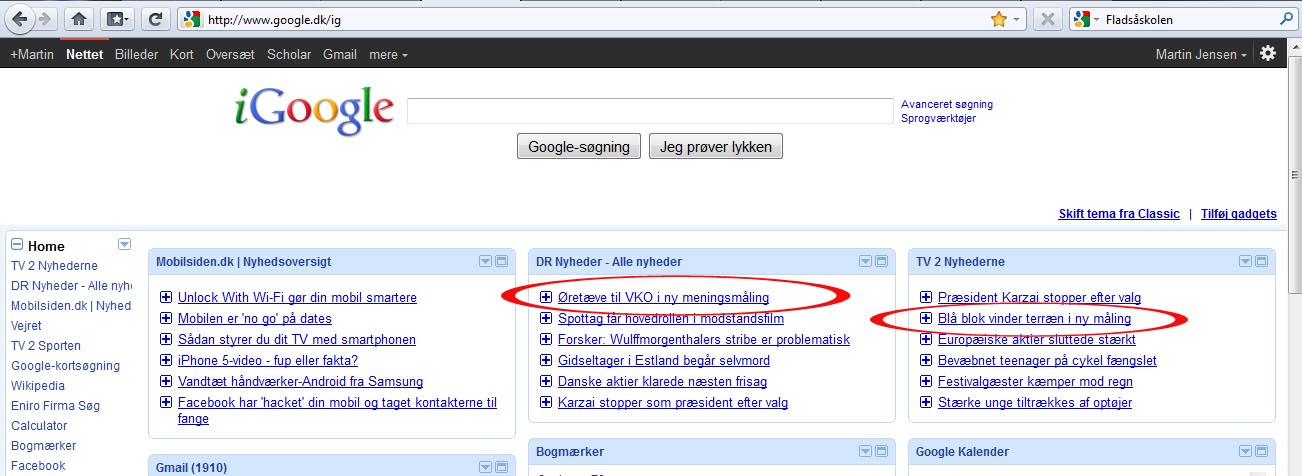Image resolution: width=1302 pixels, height=476 pixels.
Task: Open the Bogmærker gadget menu arrow
Action: click(x=865, y=452)
